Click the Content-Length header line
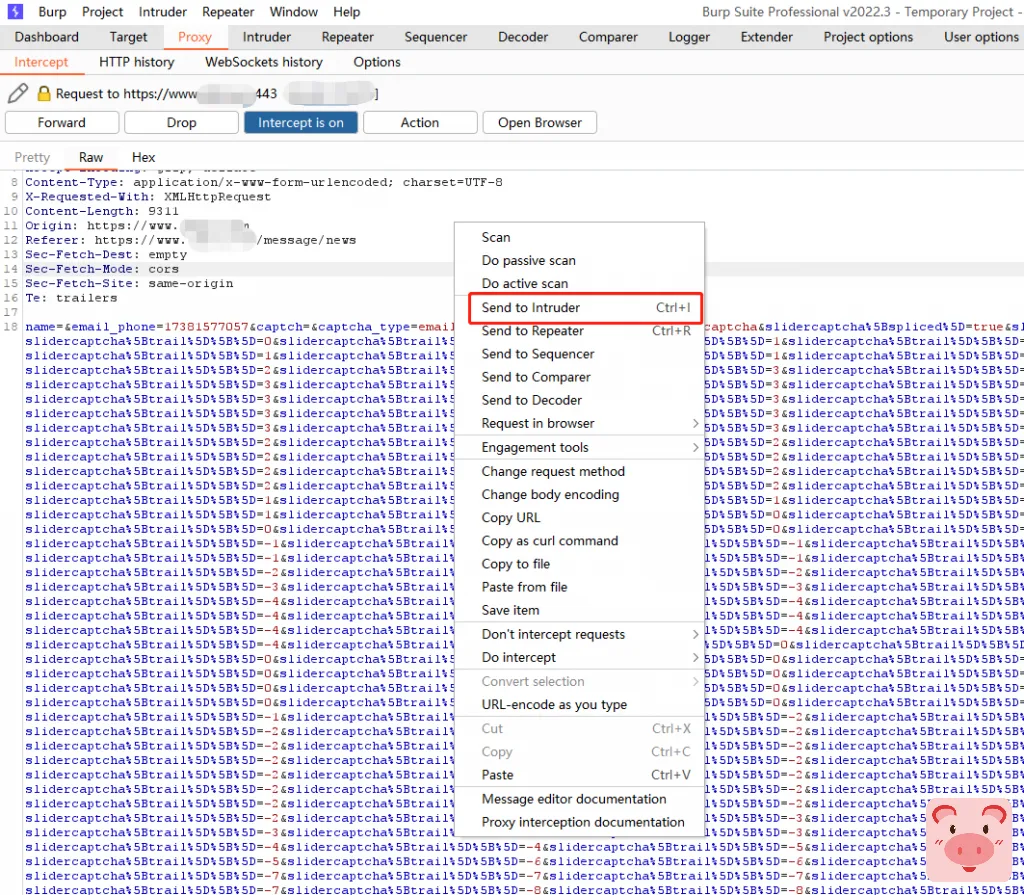Image resolution: width=1024 pixels, height=895 pixels. (102, 211)
